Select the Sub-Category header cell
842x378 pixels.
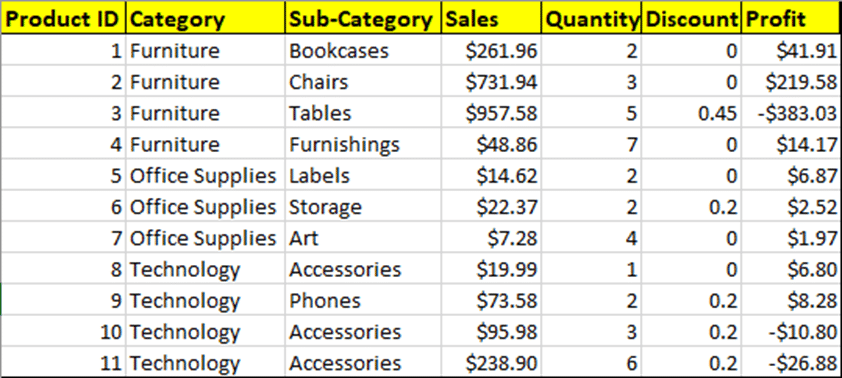pyautogui.click(x=363, y=19)
